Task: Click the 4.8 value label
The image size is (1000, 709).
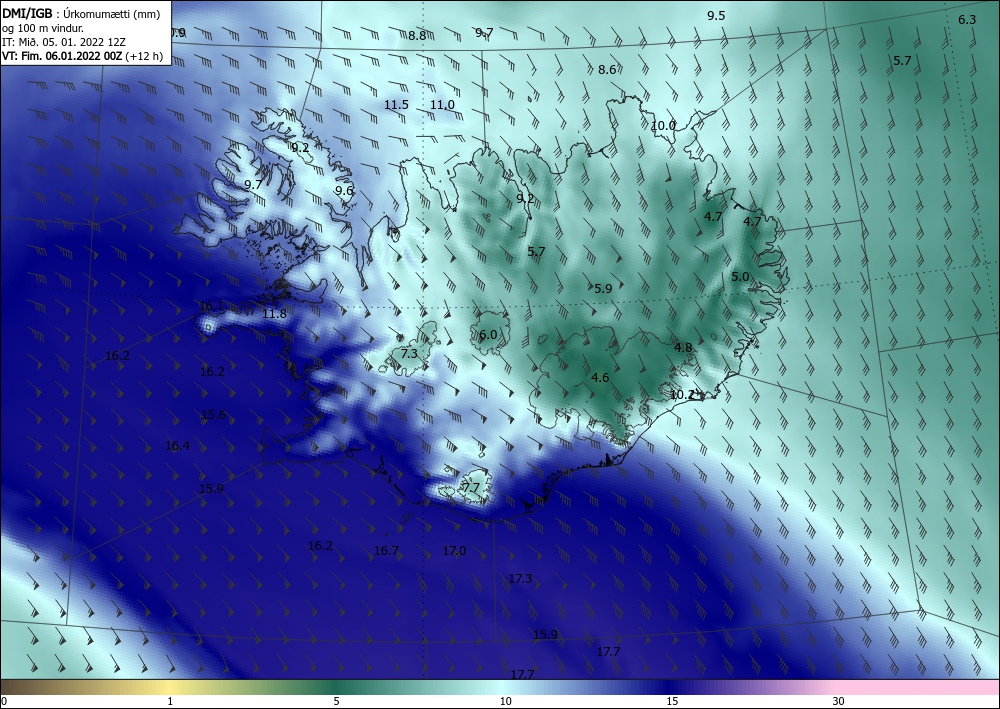Action: 683,347
